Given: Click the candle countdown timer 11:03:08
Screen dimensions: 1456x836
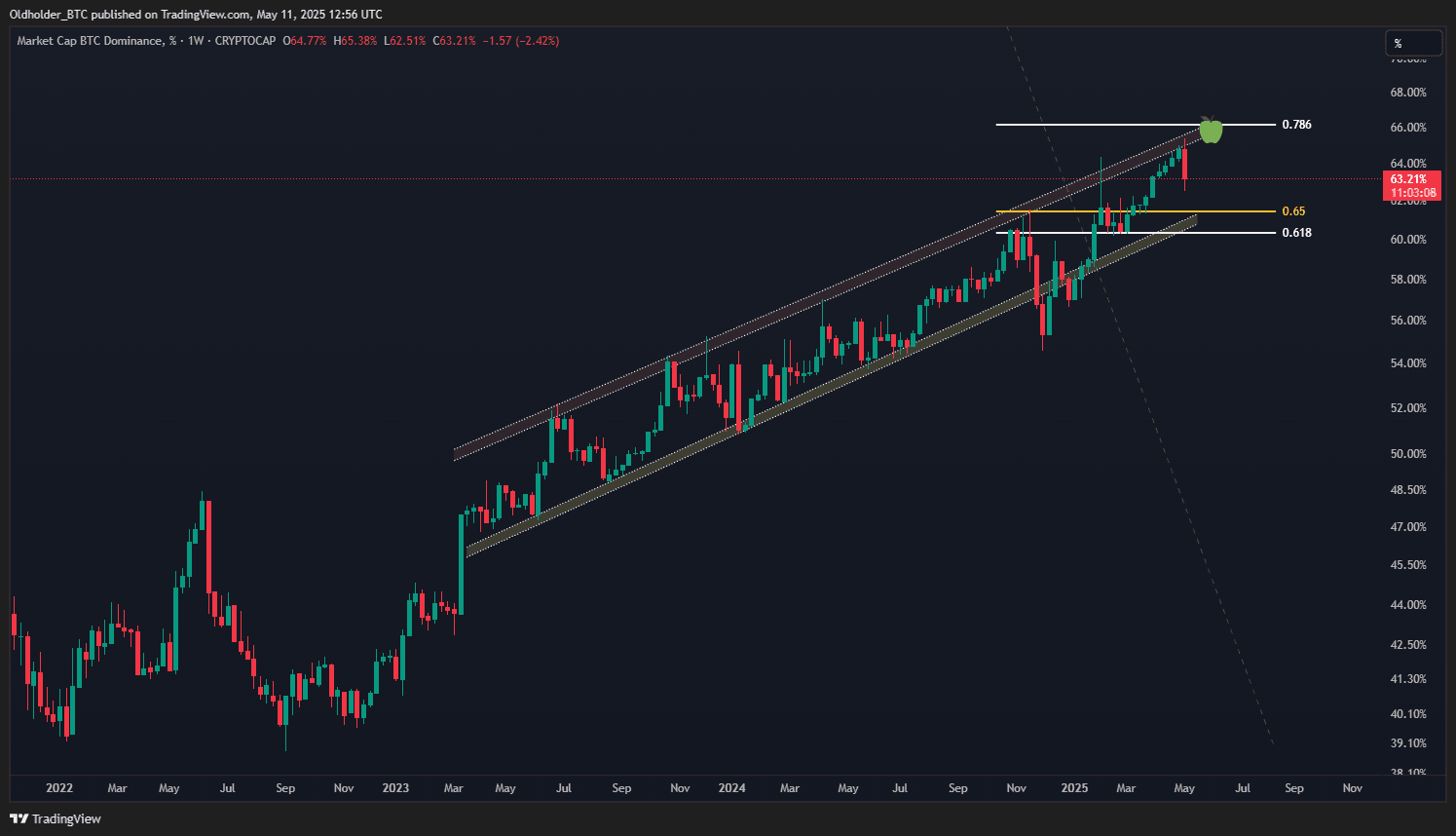Looking at the screenshot, I should point(1411,193).
